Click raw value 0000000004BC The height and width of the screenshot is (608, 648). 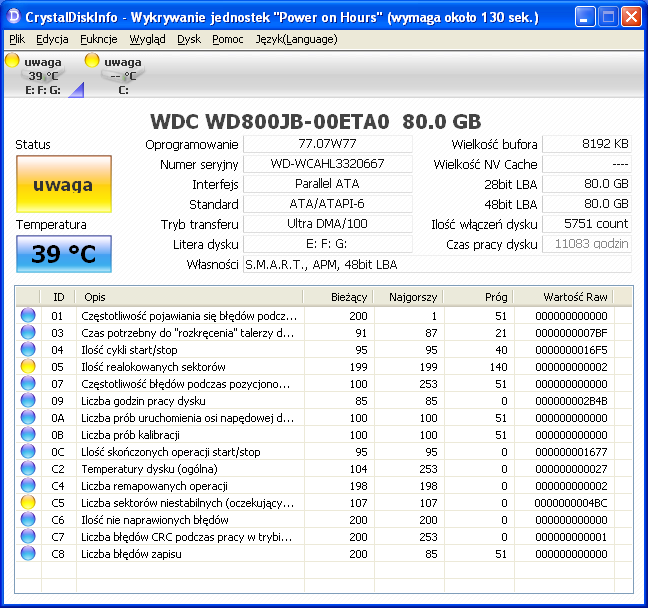pyautogui.click(x=571, y=503)
